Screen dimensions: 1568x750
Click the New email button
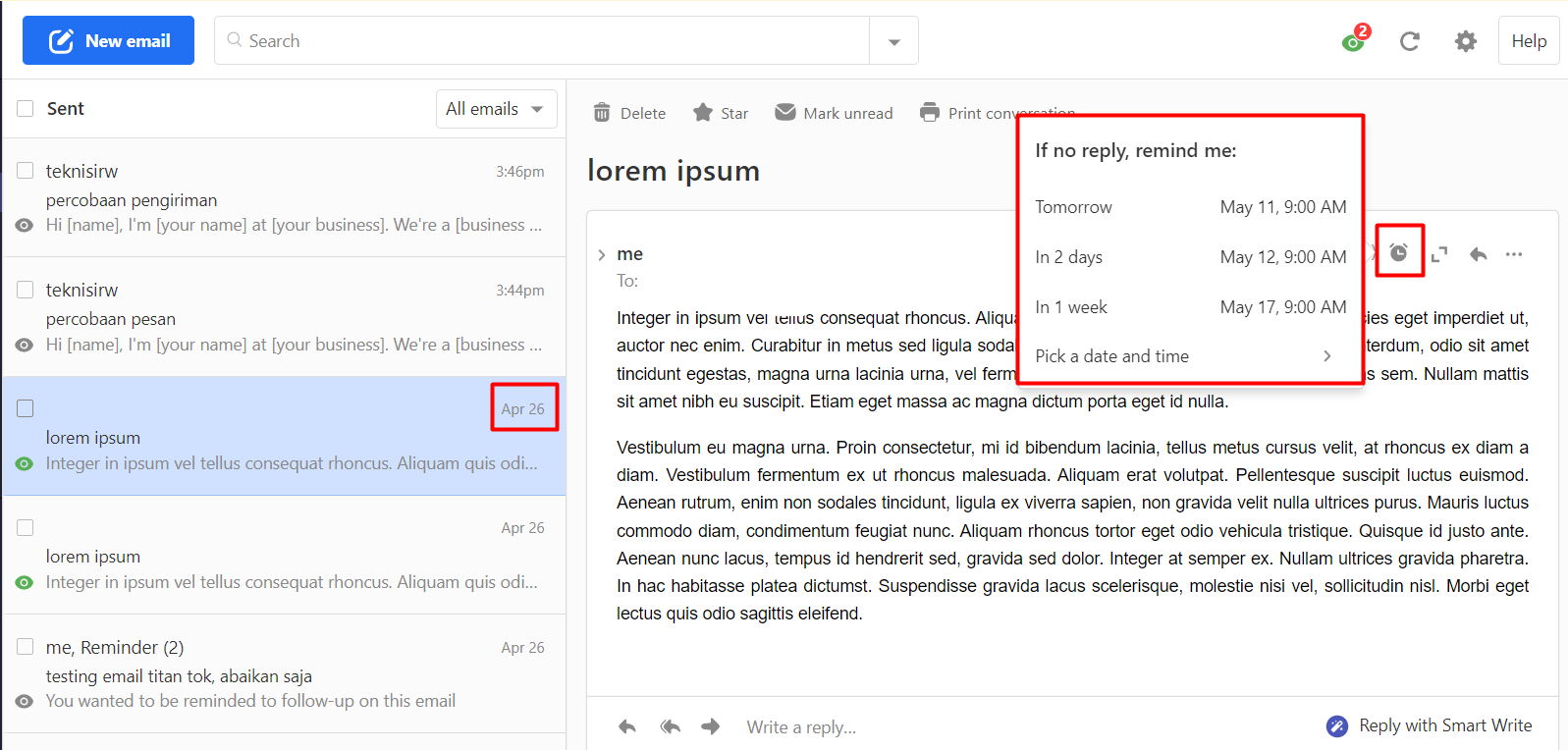point(108,41)
